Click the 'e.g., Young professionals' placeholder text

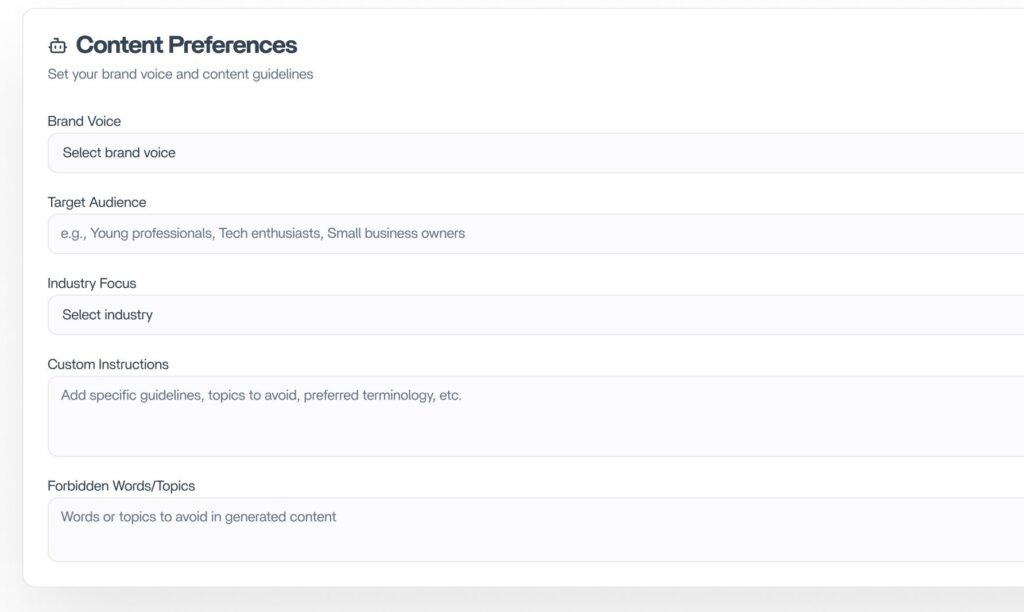[x=263, y=234]
